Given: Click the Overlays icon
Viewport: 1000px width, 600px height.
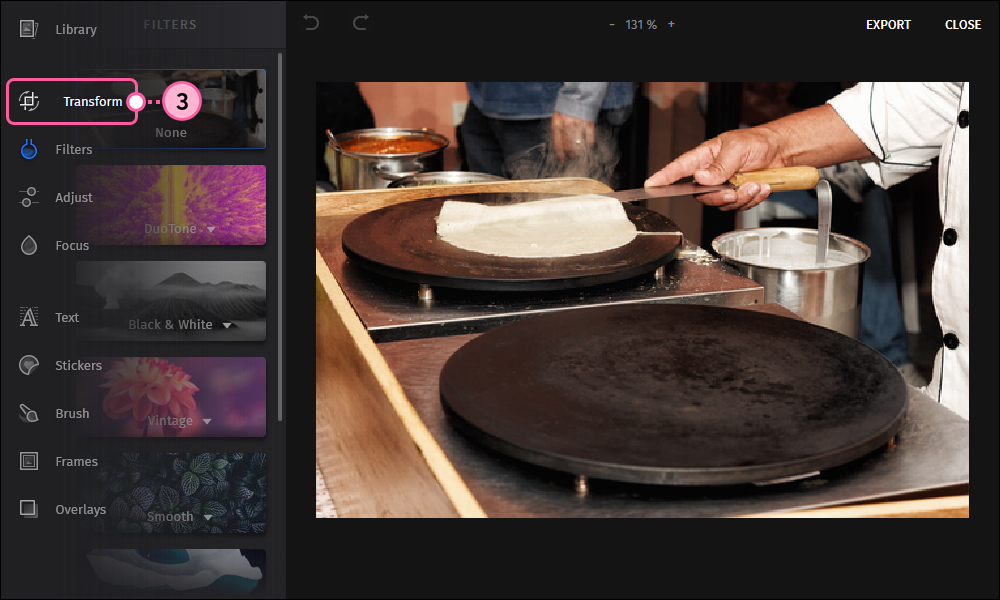Looking at the screenshot, I should tap(29, 509).
